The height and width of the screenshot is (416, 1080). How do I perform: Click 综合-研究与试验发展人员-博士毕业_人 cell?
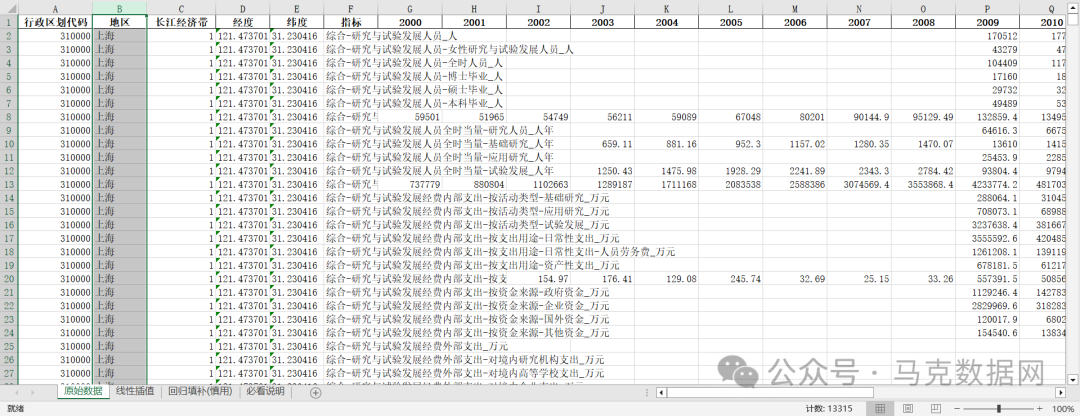click(414, 76)
